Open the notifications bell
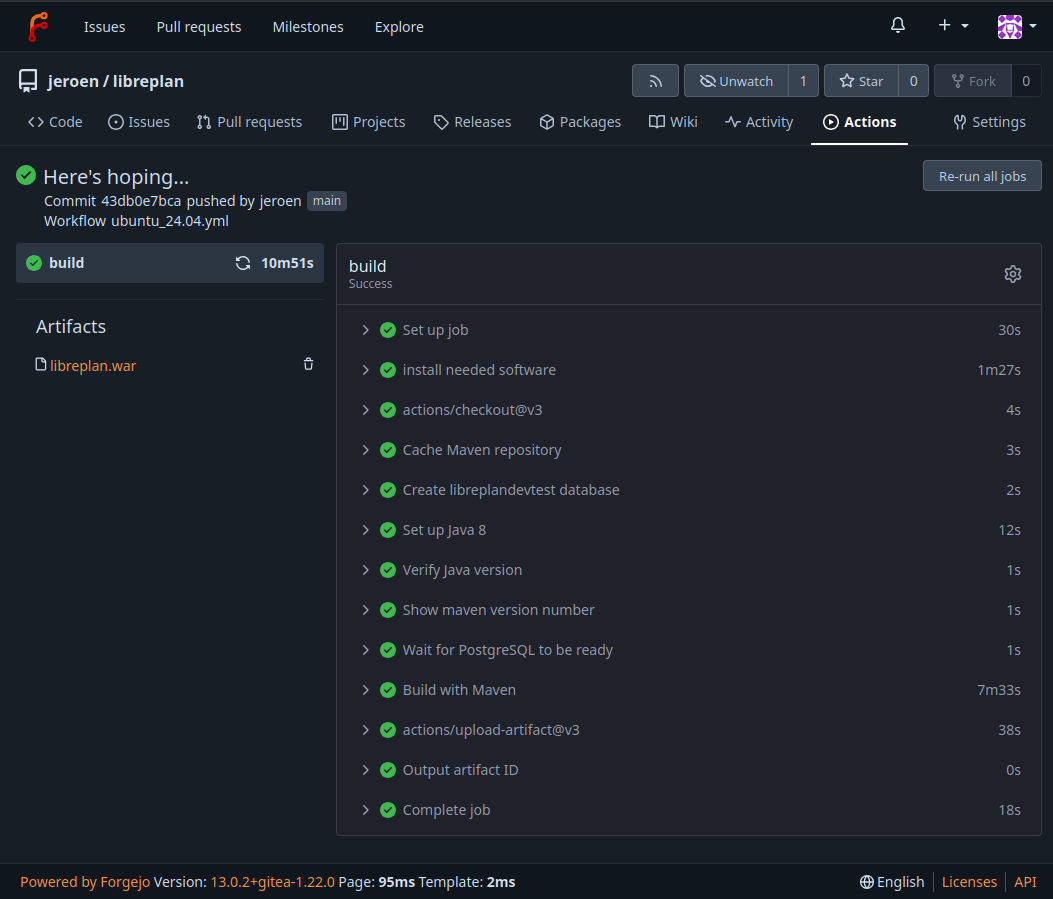 point(898,26)
